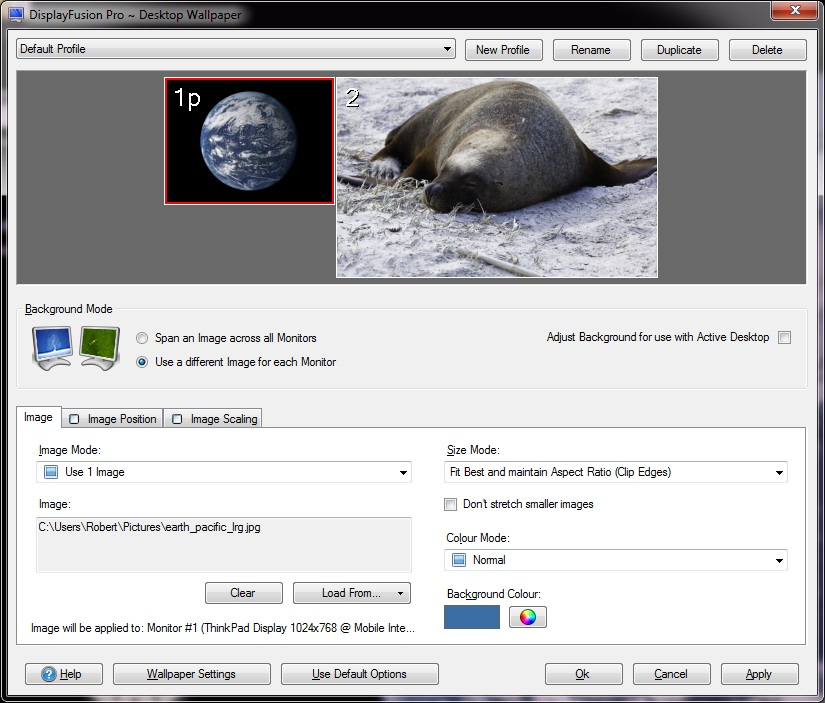Viewport: 825px width, 703px height.
Task: Click the blue Background Colour swatch
Action: tap(471, 617)
